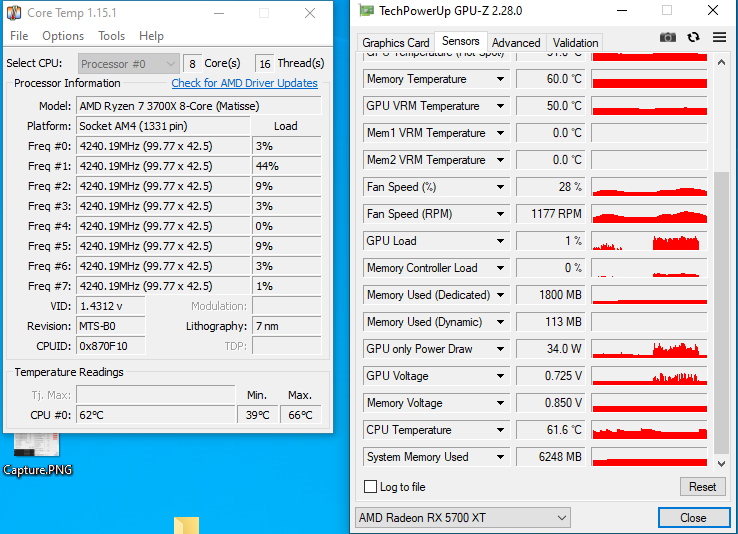This screenshot has height=534, width=738.
Task: Click the GPU-Z scrollbar up arrow
Action: pos(721,62)
